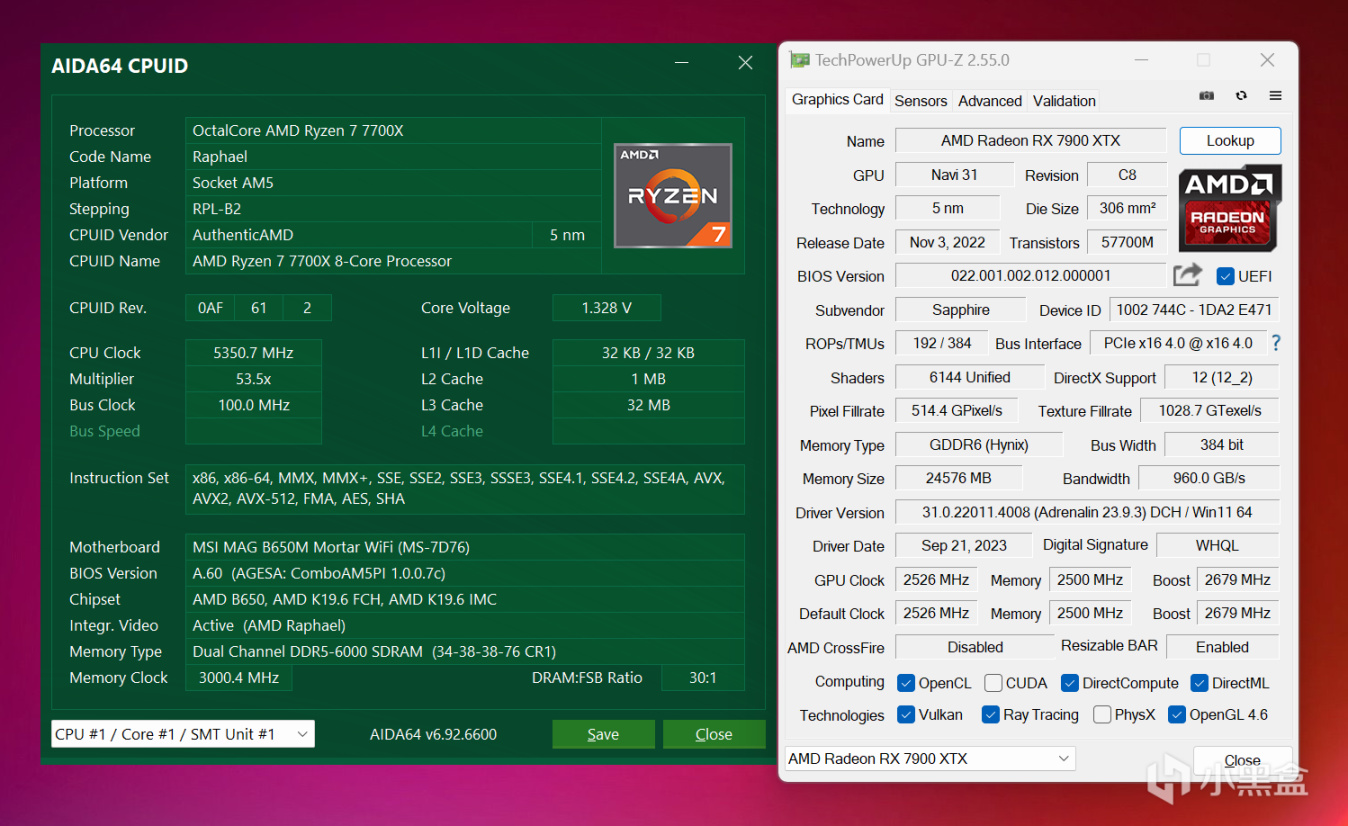The width and height of the screenshot is (1348, 826).
Task: Click the AMD Radeon Graphics logo
Action: pos(1229,208)
